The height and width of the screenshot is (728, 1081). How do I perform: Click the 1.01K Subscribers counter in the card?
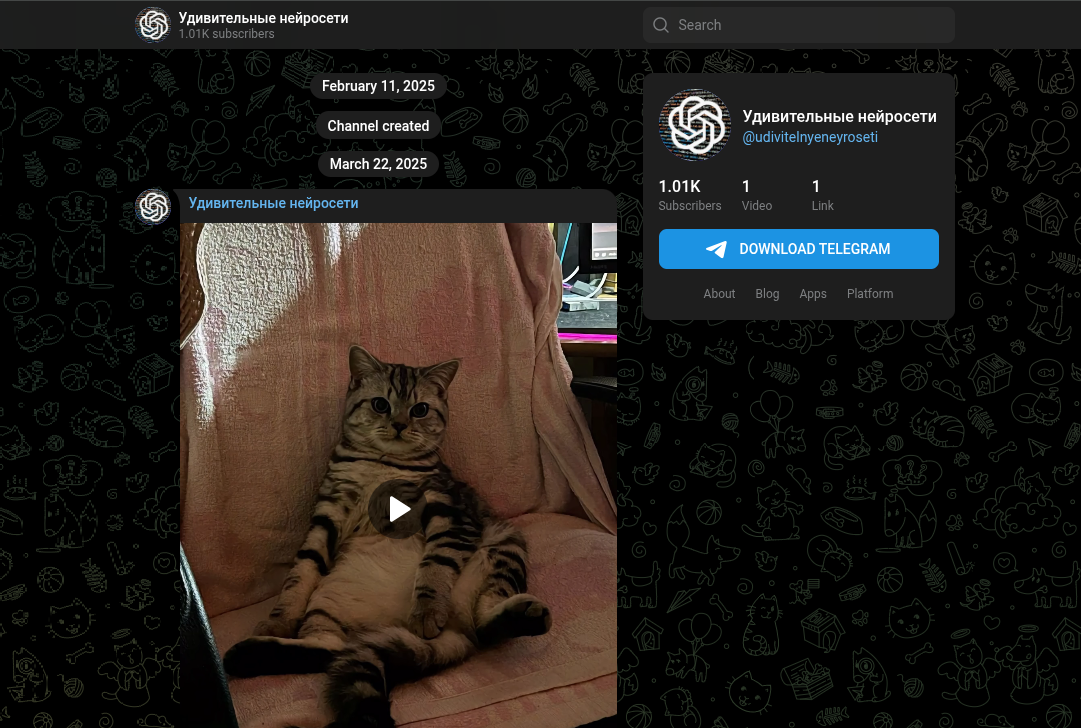[689, 195]
